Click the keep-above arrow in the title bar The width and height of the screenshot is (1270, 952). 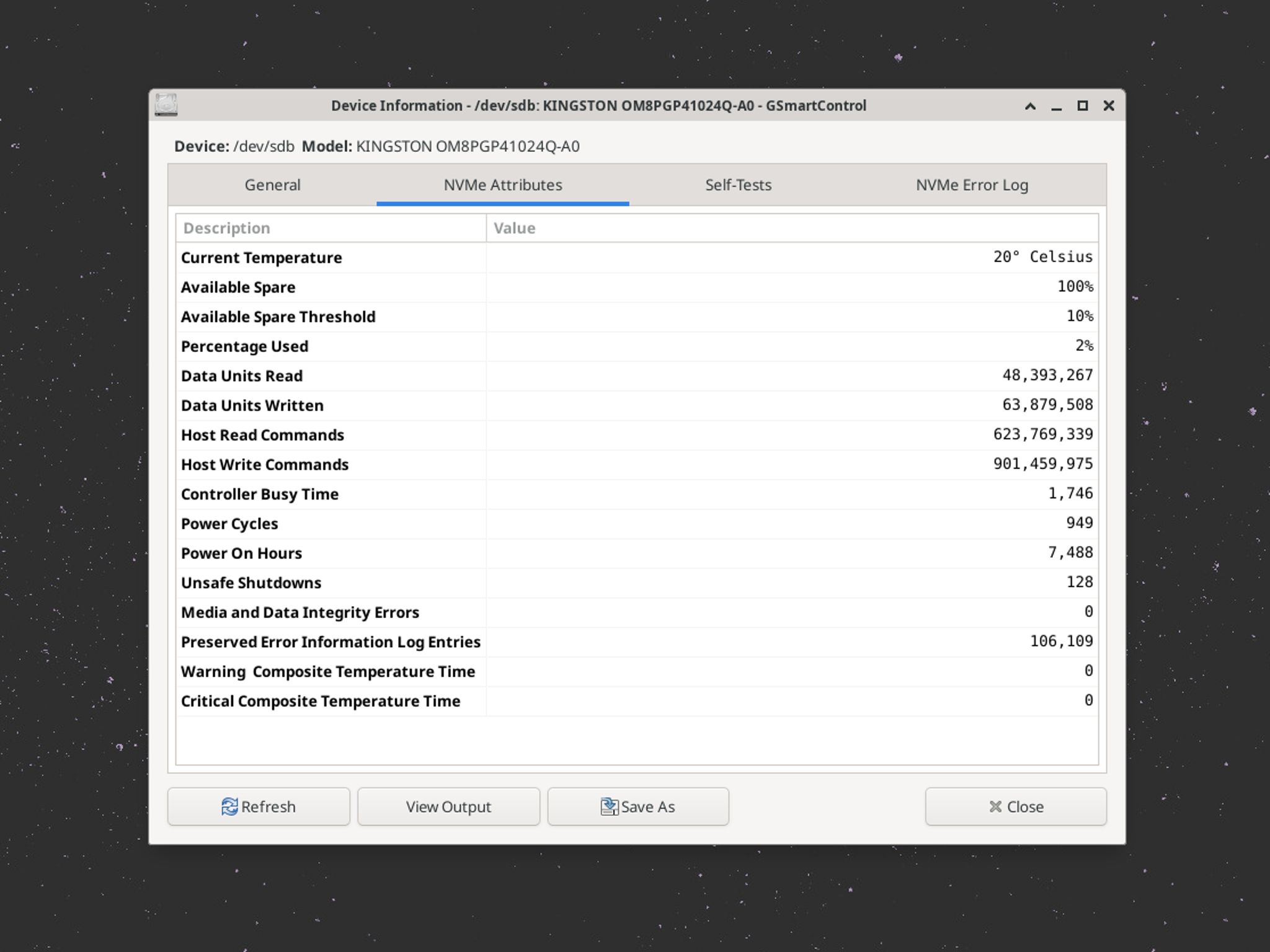pyautogui.click(x=1030, y=106)
